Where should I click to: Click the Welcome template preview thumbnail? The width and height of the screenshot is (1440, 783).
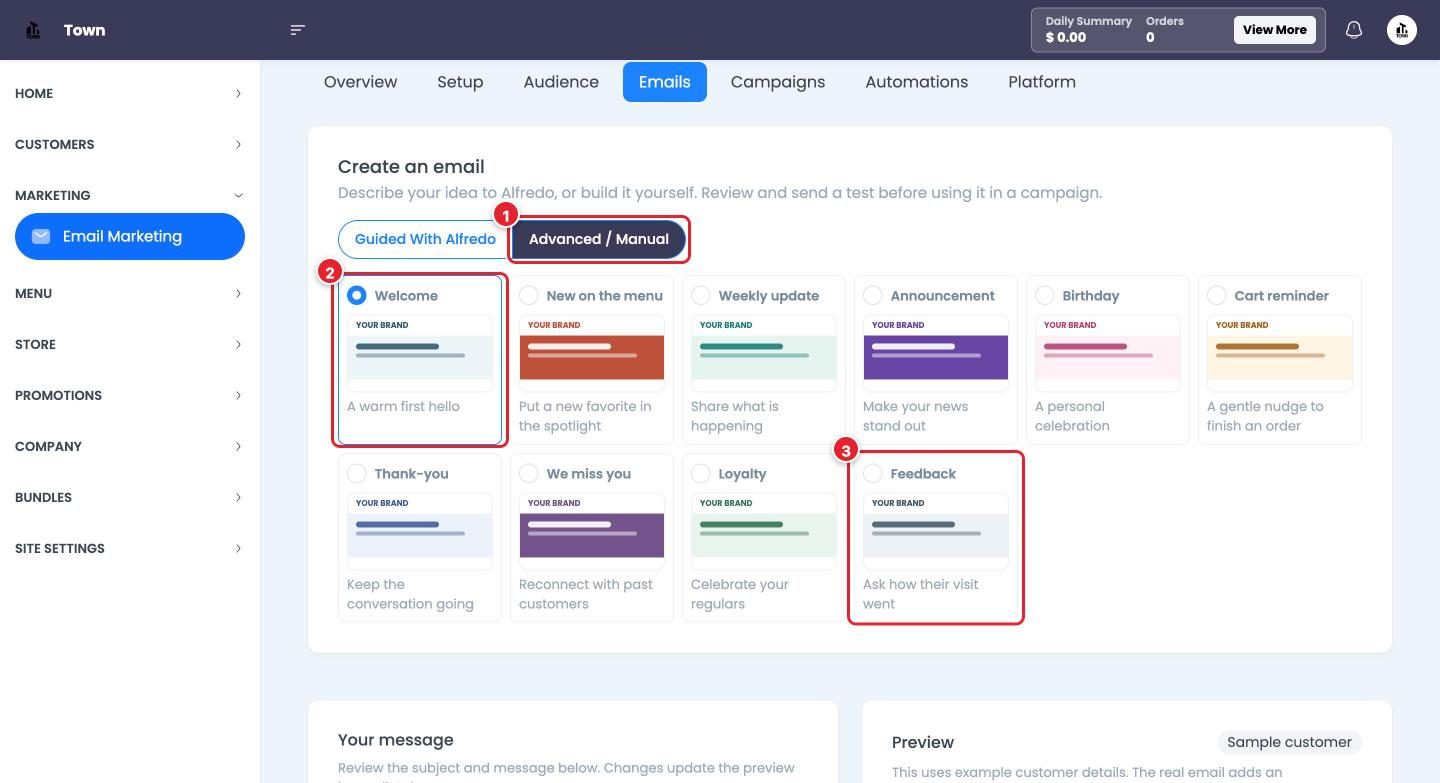(x=420, y=353)
